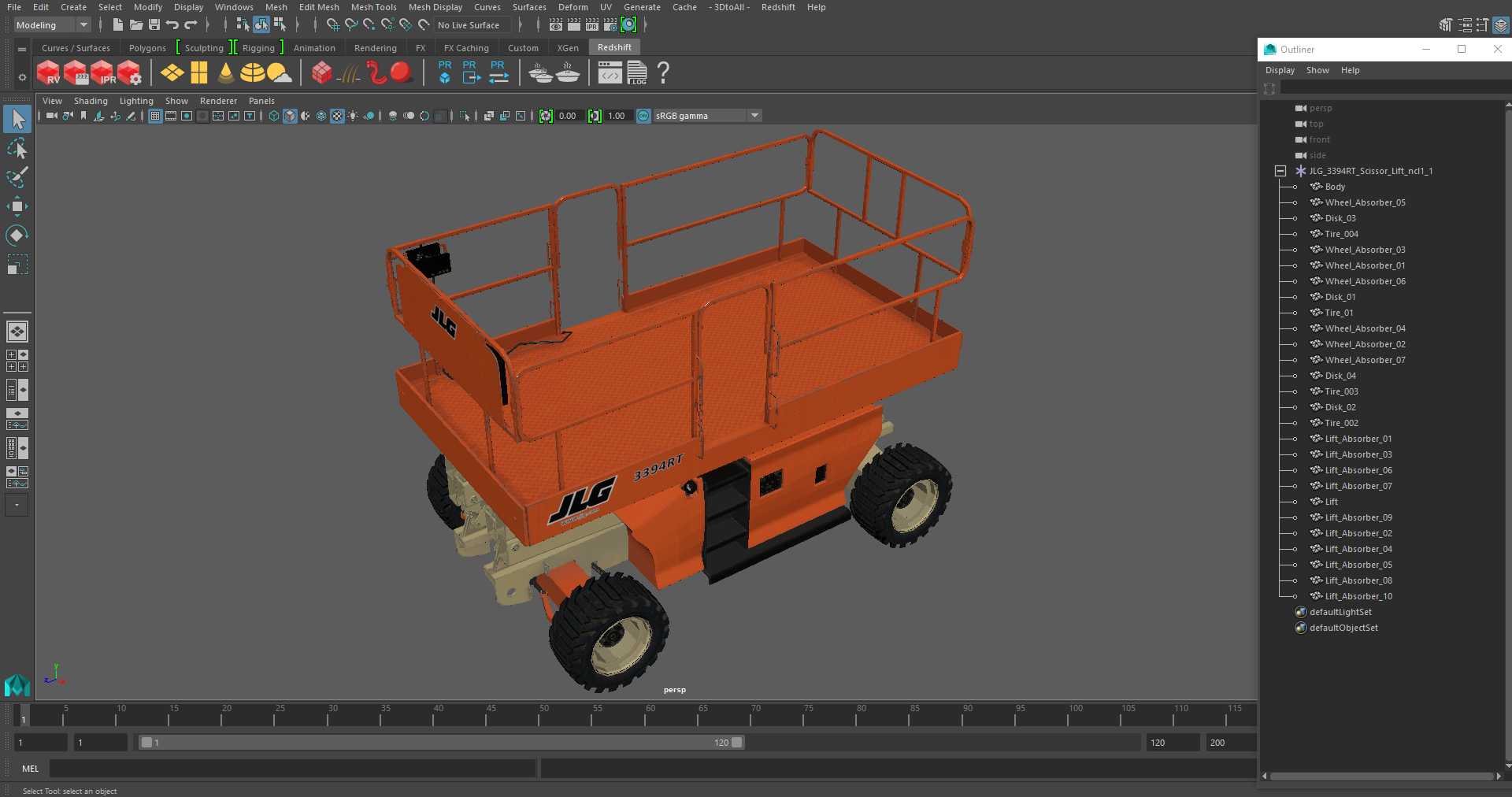Switch to the Rigging shelf tab
This screenshot has width=1512, height=797.
point(258,48)
